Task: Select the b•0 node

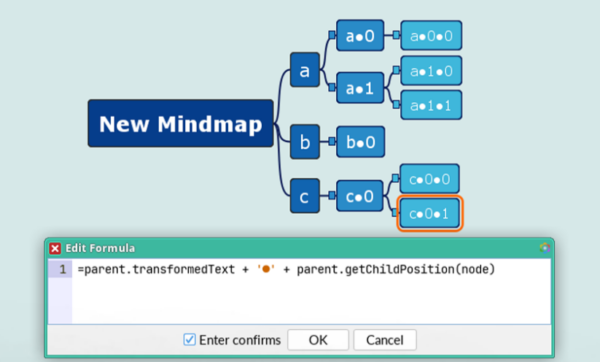Action: coord(360,142)
